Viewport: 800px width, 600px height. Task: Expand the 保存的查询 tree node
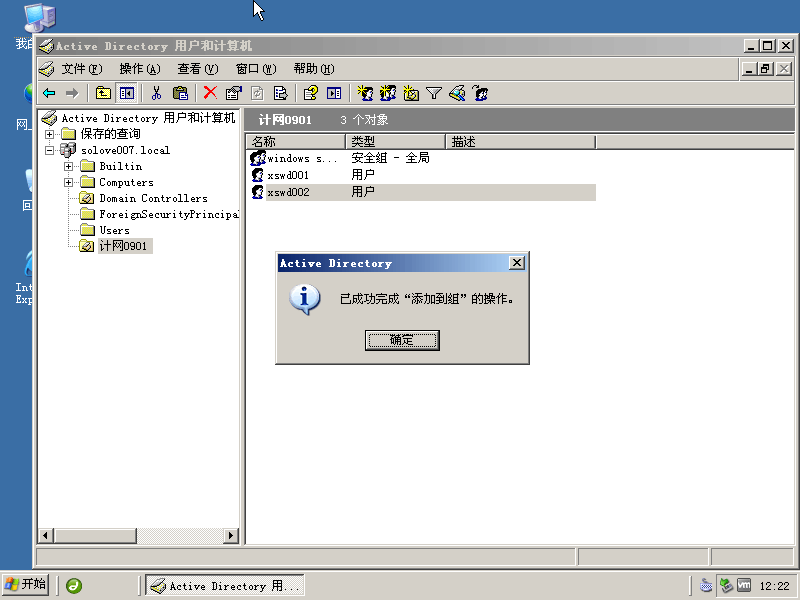[x=50, y=134]
